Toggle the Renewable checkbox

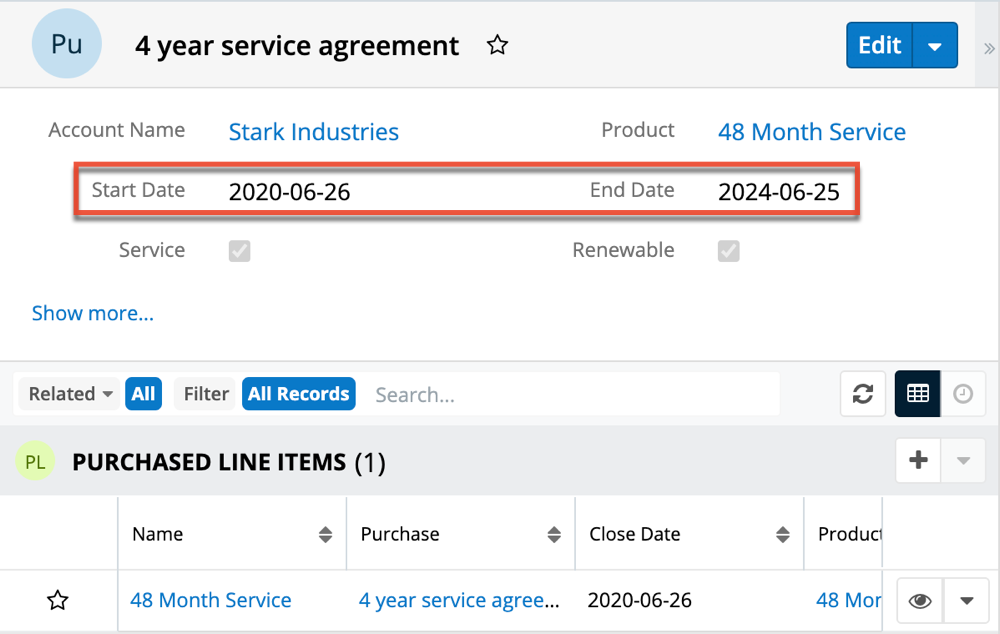(x=729, y=251)
